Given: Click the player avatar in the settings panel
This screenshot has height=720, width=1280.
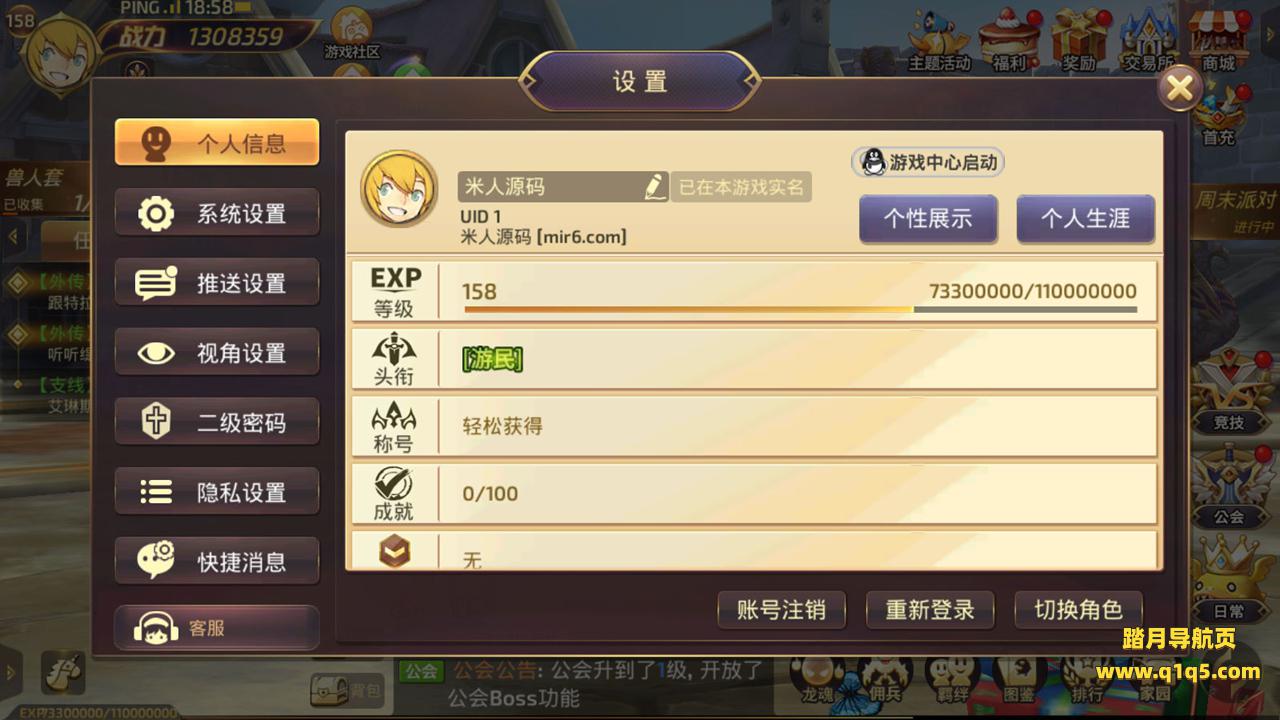Looking at the screenshot, I should (x=399, y=189).
